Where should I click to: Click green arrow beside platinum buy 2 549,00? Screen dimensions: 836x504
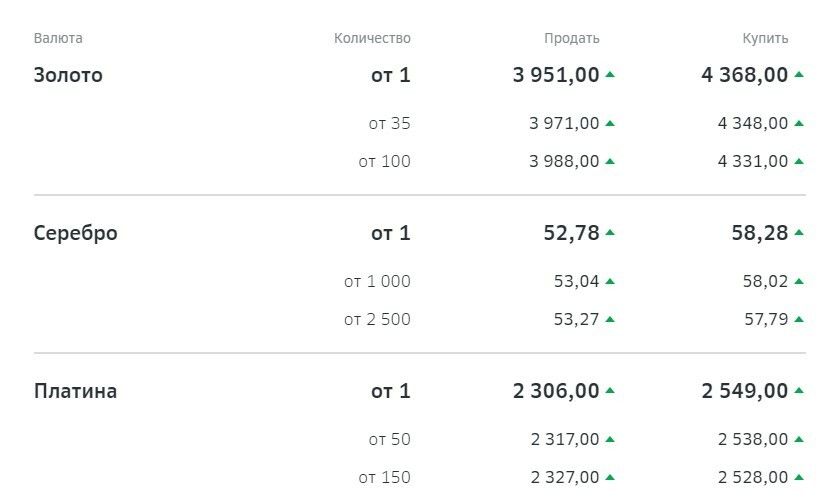(x=799, y=391)
